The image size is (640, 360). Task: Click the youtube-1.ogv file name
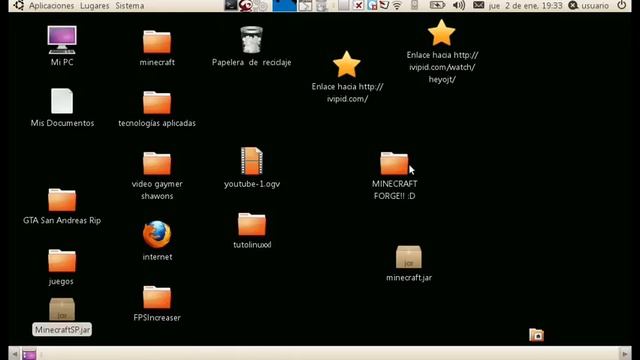[252, 184]
